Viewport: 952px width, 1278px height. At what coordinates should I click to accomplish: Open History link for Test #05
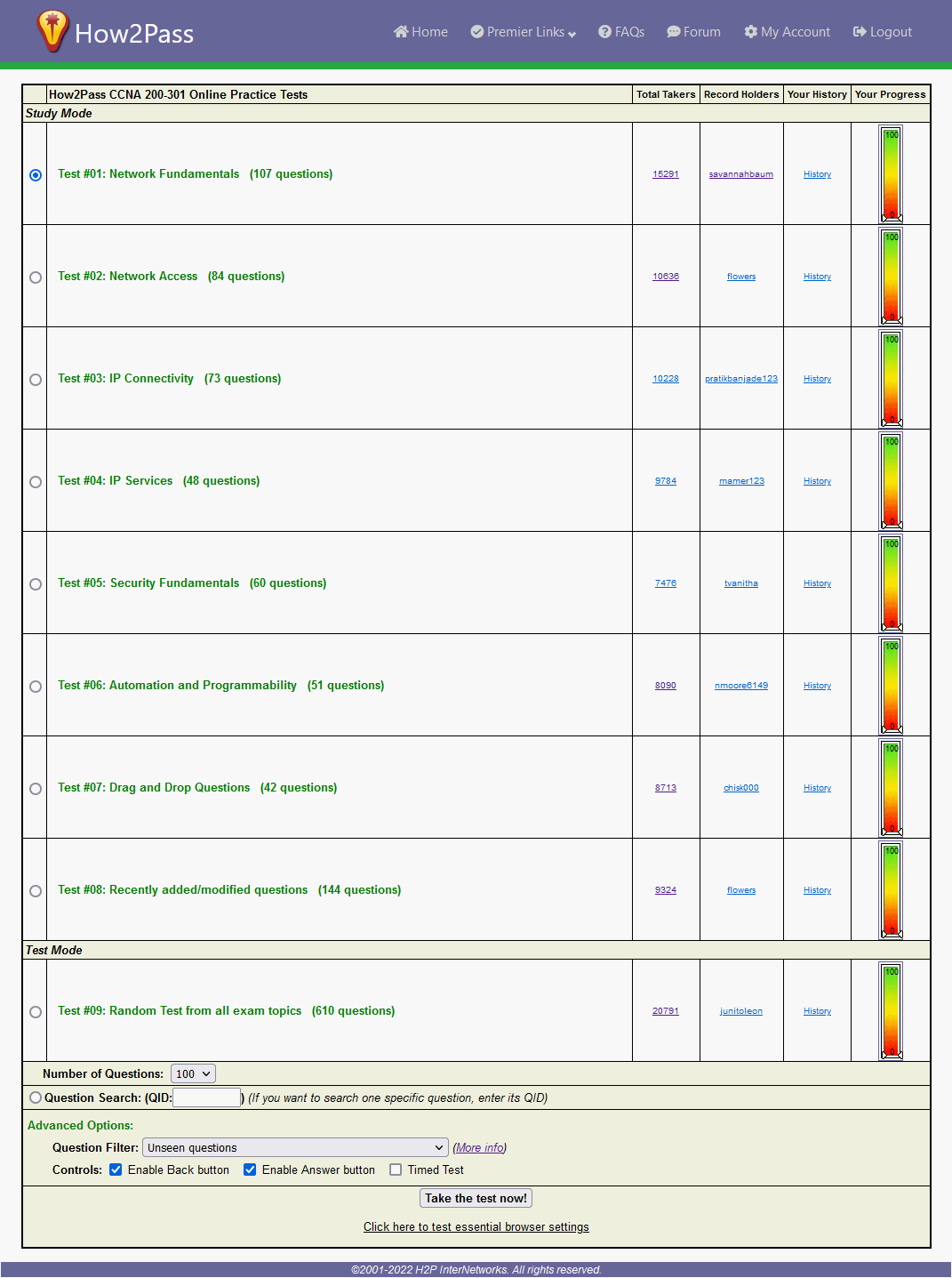coord(817,583)
